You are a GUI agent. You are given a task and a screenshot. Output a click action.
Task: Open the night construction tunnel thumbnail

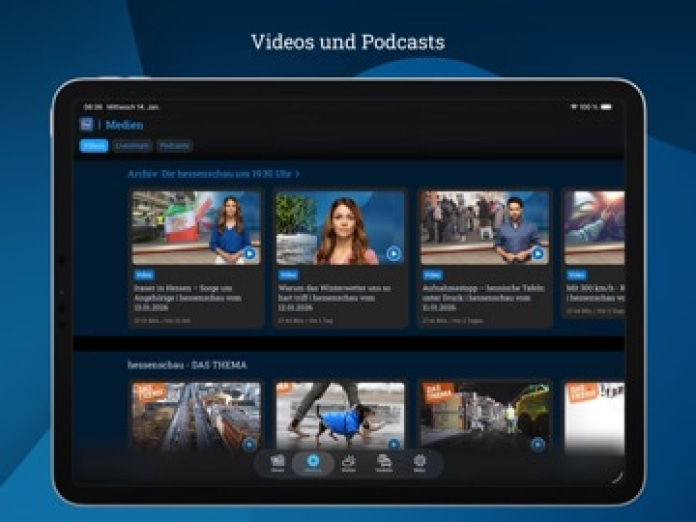pos(485,417)
